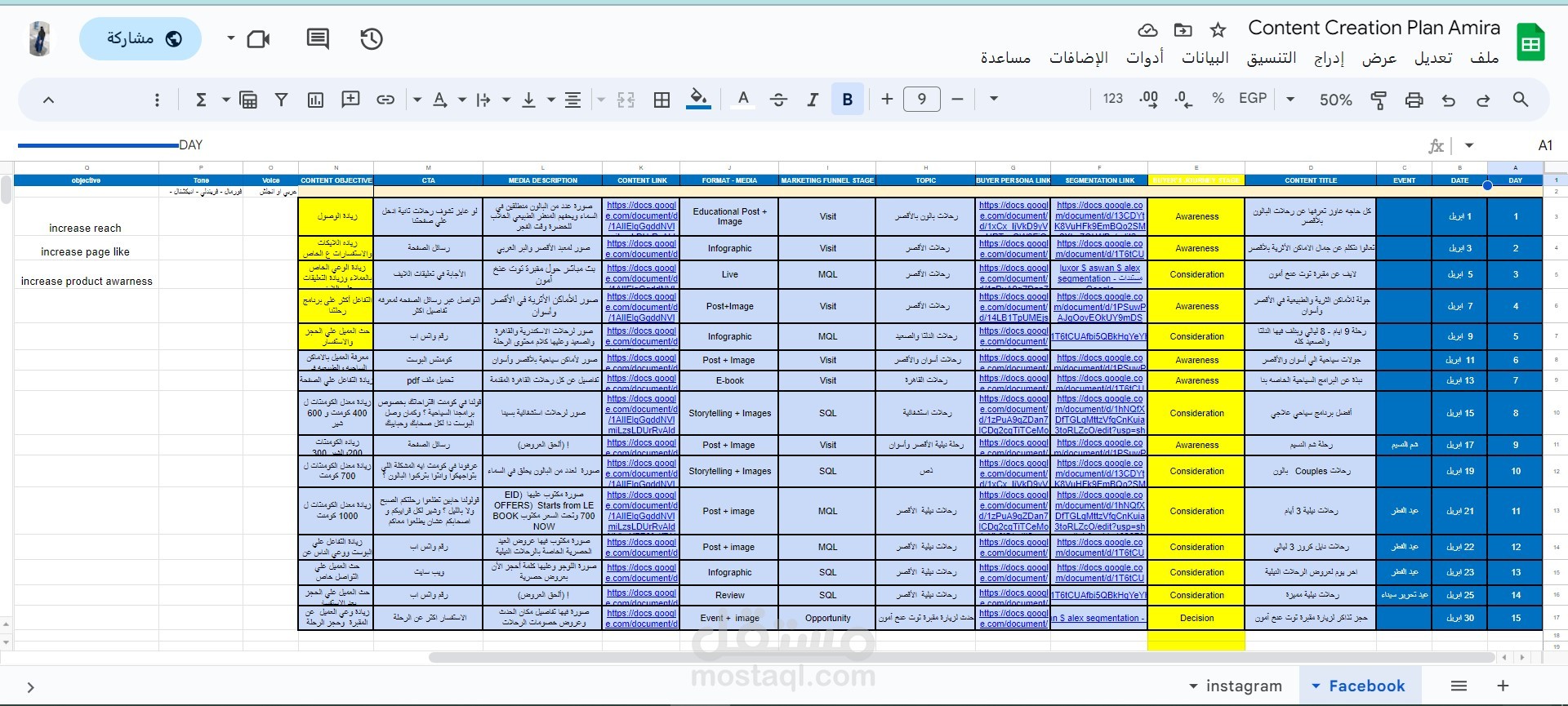Viewport: 1568px width, 706px height.
Task: Click the font size 9 field
Action: click(922, 100)
